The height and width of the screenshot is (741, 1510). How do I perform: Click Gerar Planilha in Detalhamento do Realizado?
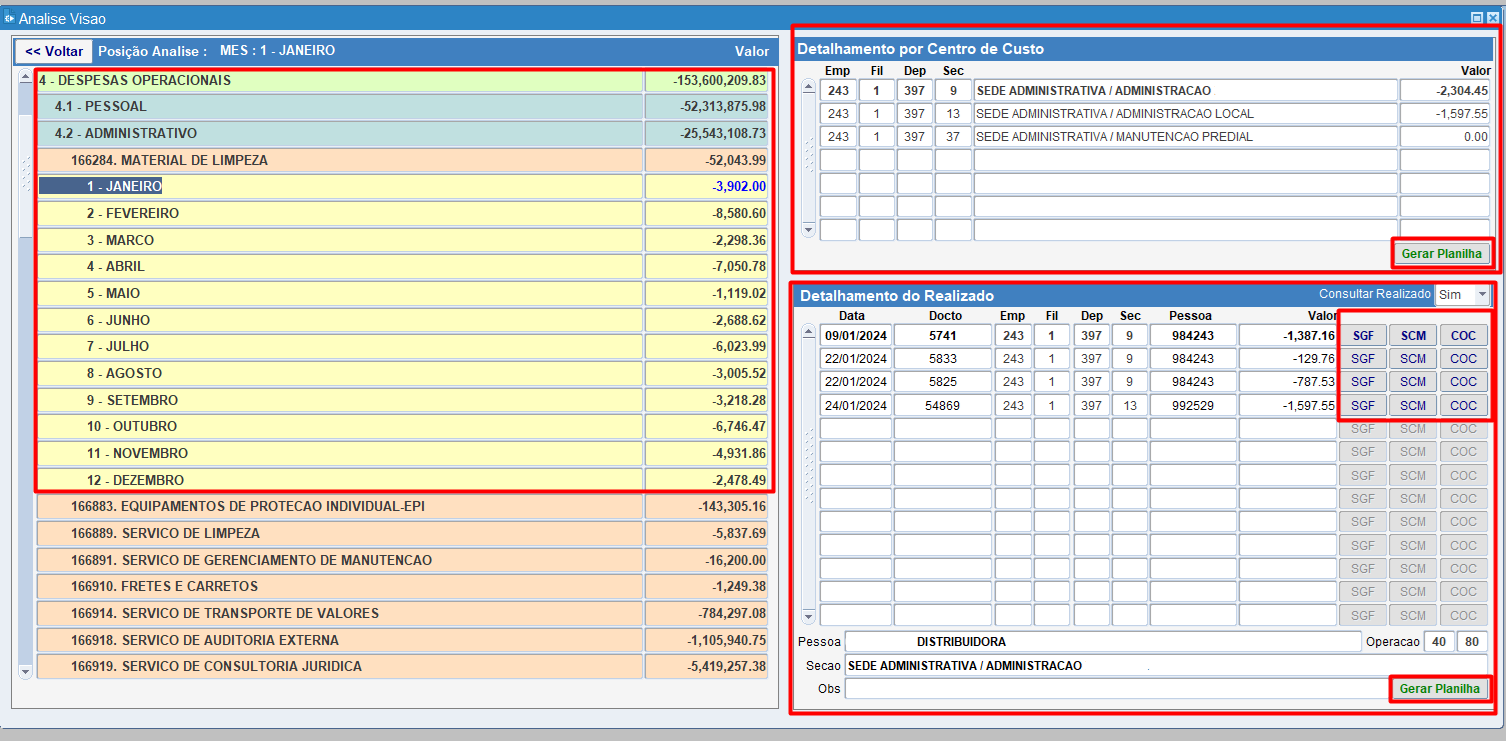tap(1439, 689)
